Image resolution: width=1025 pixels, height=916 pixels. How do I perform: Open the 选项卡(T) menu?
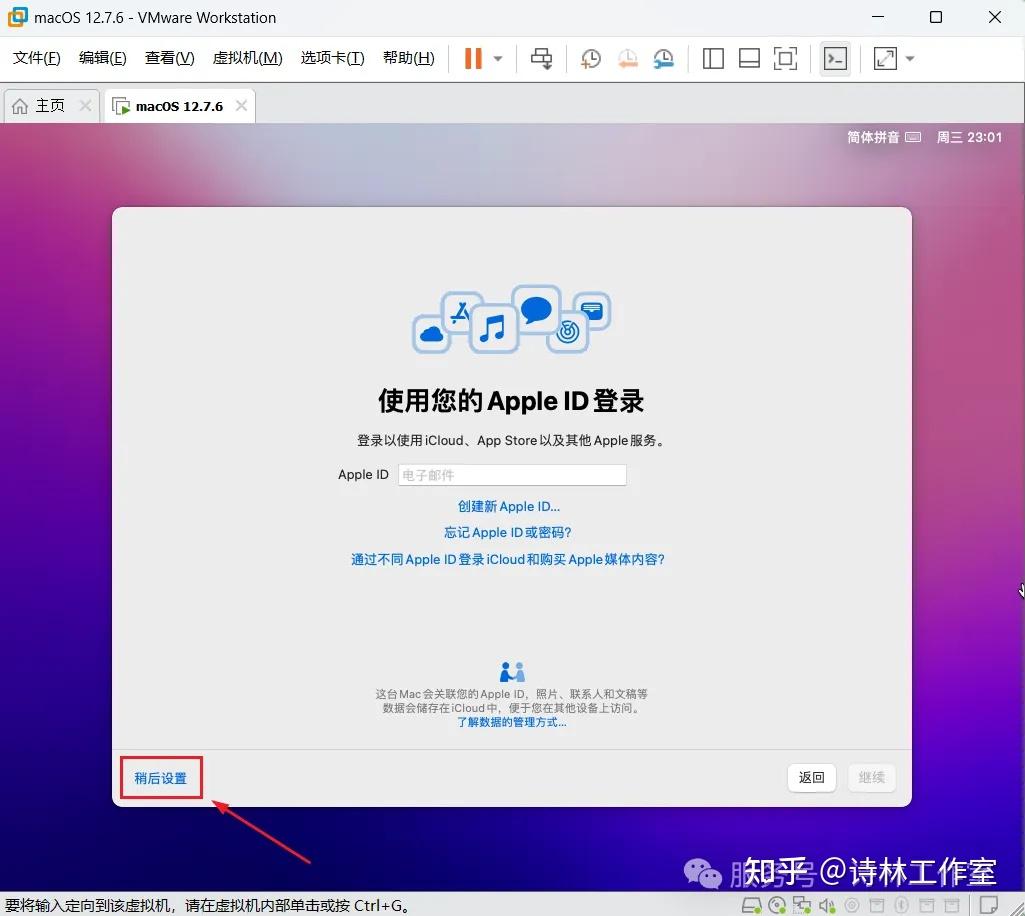pos(333,58)
